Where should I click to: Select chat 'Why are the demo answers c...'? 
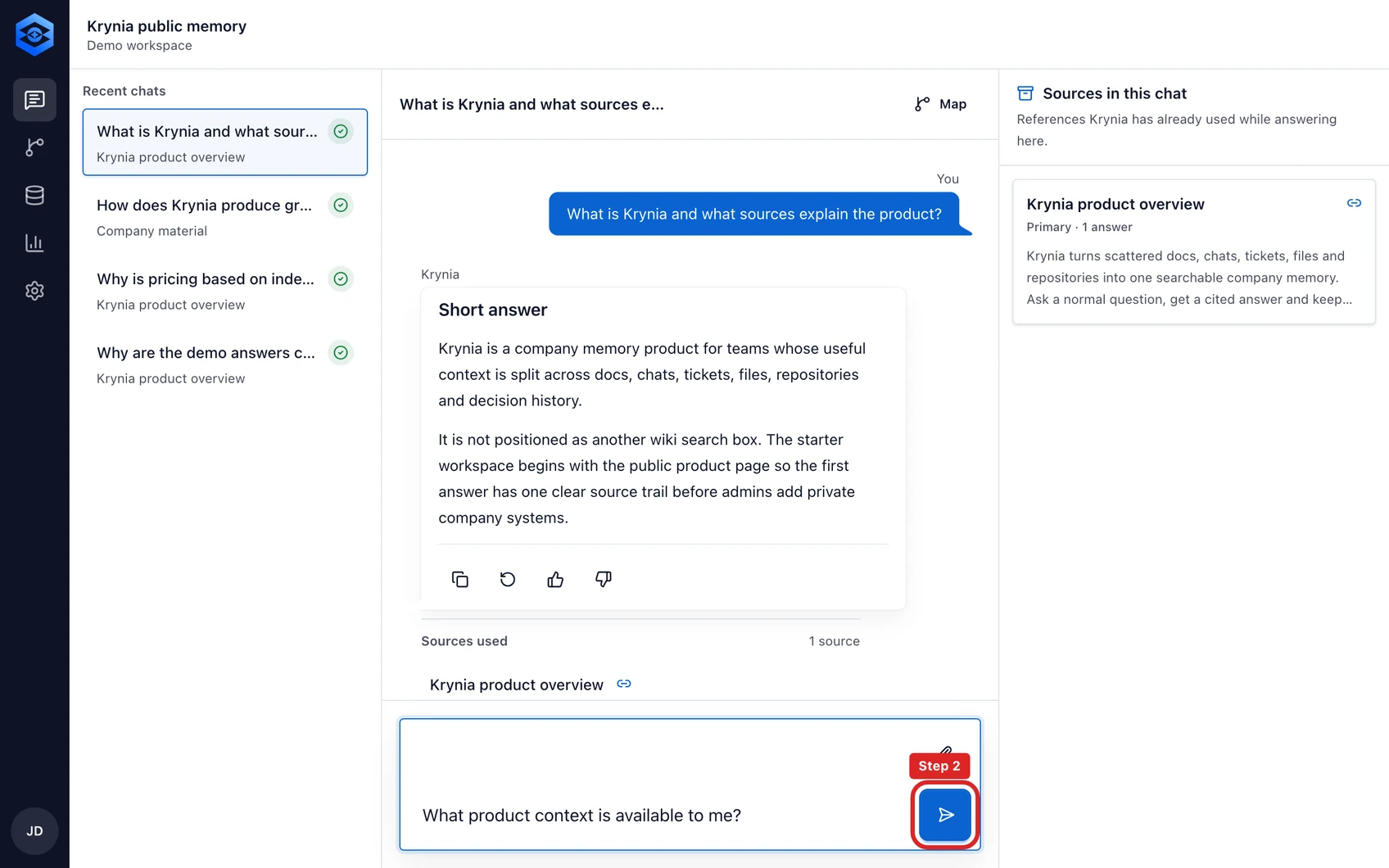click(x=225, y=364)
